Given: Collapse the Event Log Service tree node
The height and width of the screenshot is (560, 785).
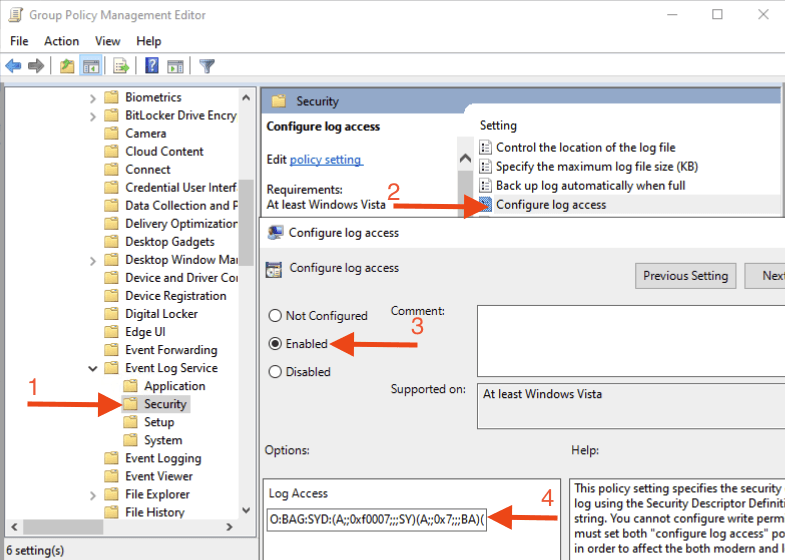Looking at the screenshot, I should [x=93, y=368].
